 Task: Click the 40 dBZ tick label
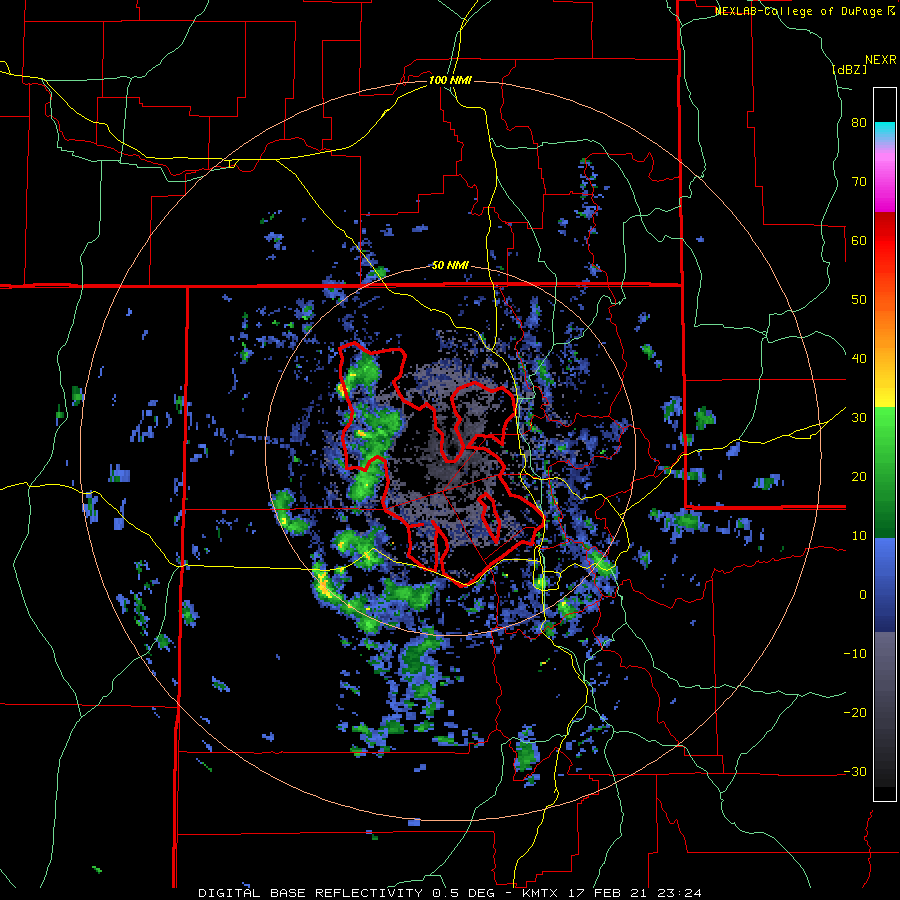[x=859, y=359]
